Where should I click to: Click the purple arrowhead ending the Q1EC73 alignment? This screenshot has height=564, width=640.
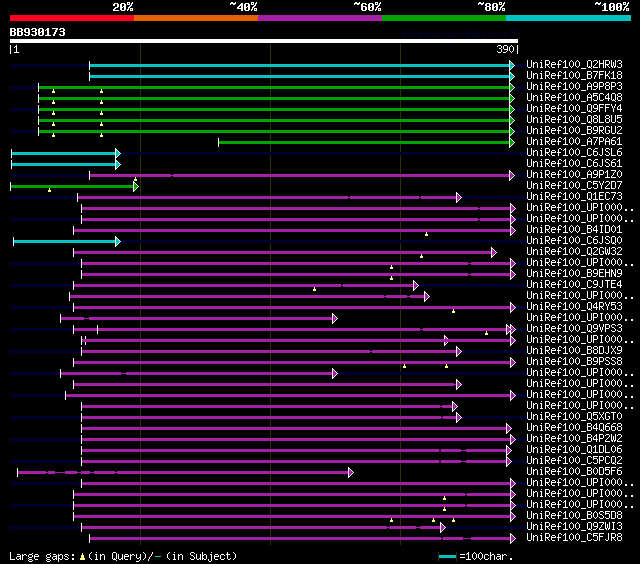tap(459, 198)
